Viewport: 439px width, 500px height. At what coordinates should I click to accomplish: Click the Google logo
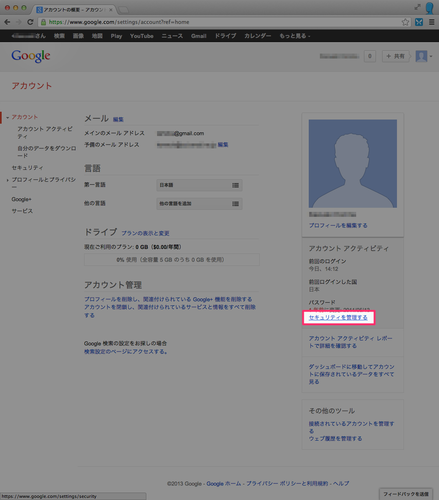pos(31,56)
